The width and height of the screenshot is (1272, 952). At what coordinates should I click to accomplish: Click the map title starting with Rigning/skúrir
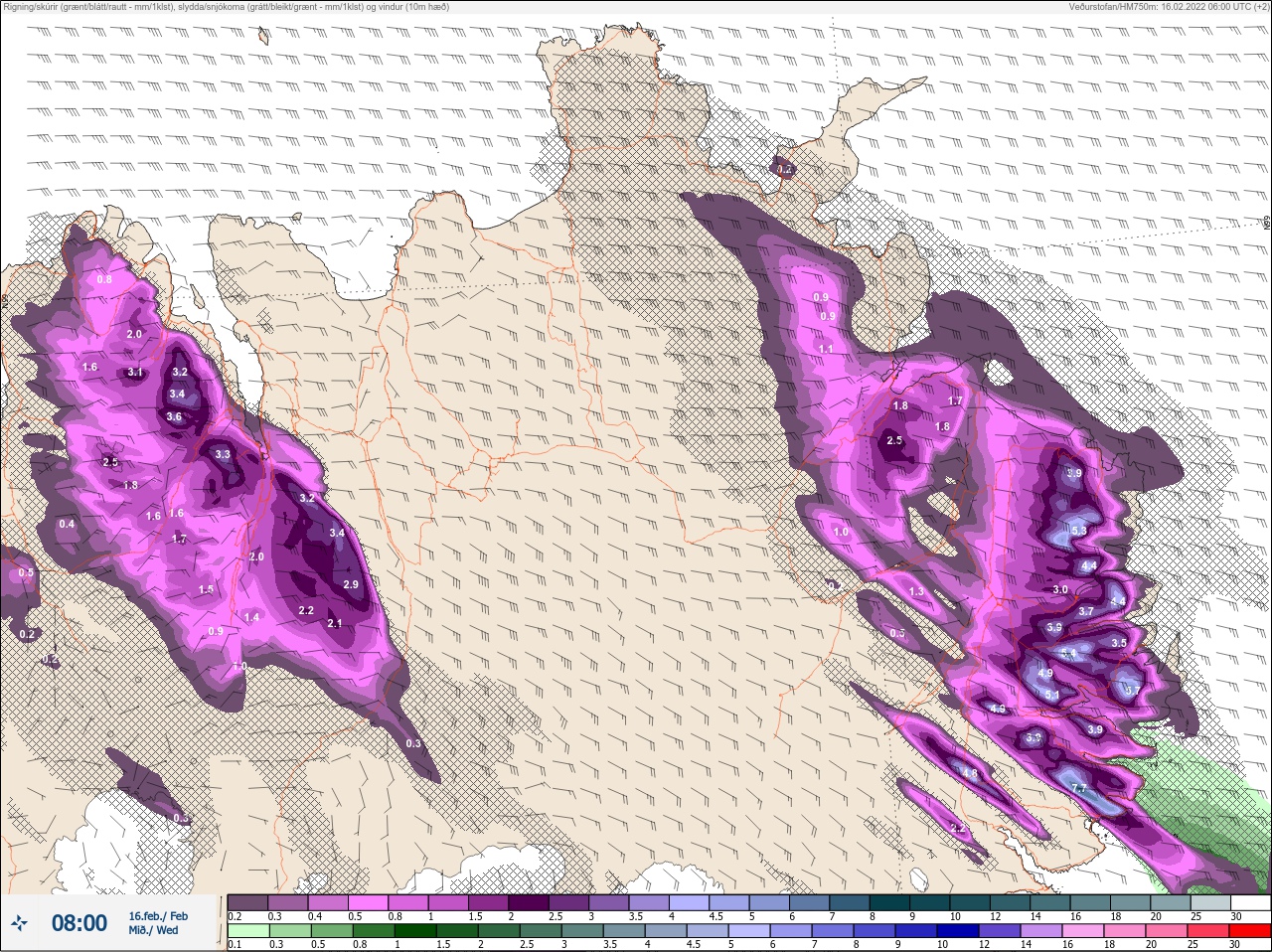pyautogui.click(x=227, y=7)
